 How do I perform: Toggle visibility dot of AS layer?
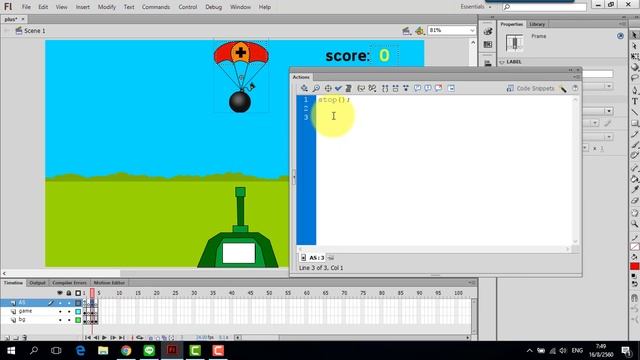pos(60,303)
